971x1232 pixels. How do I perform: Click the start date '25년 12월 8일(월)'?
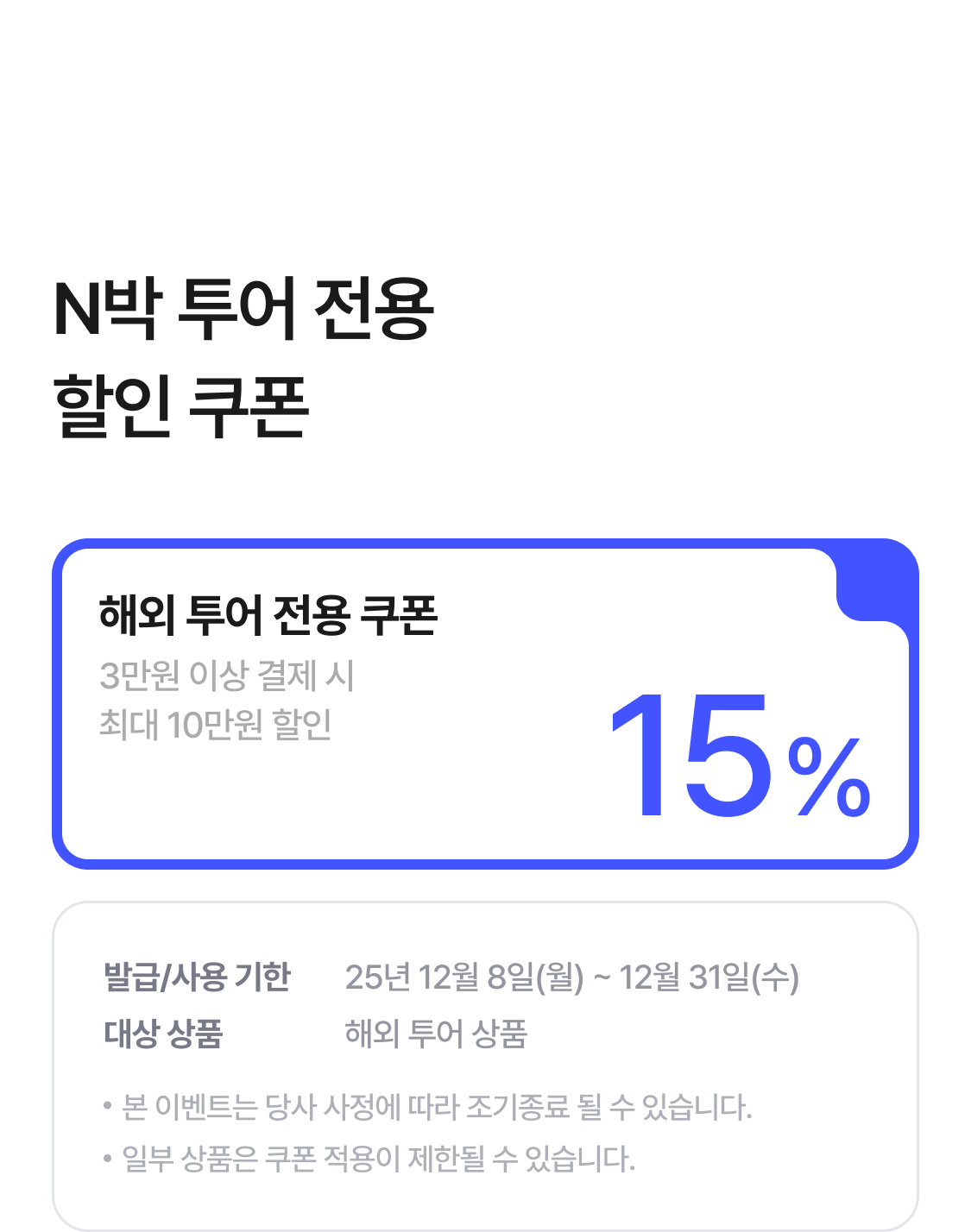(x=464, y=977)
